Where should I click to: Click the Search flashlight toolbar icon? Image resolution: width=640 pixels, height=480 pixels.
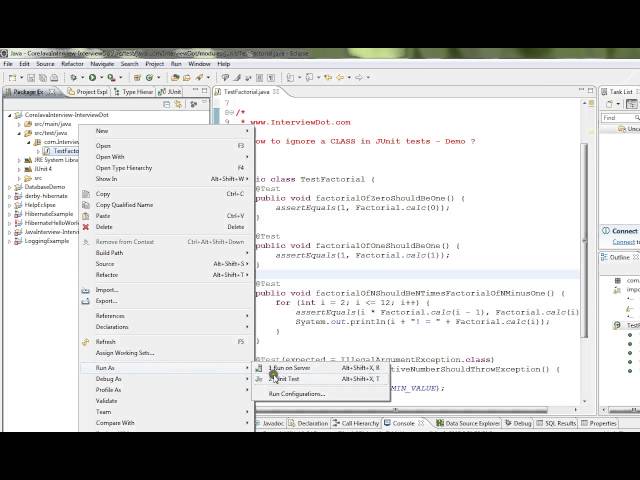tap(199, 78)
